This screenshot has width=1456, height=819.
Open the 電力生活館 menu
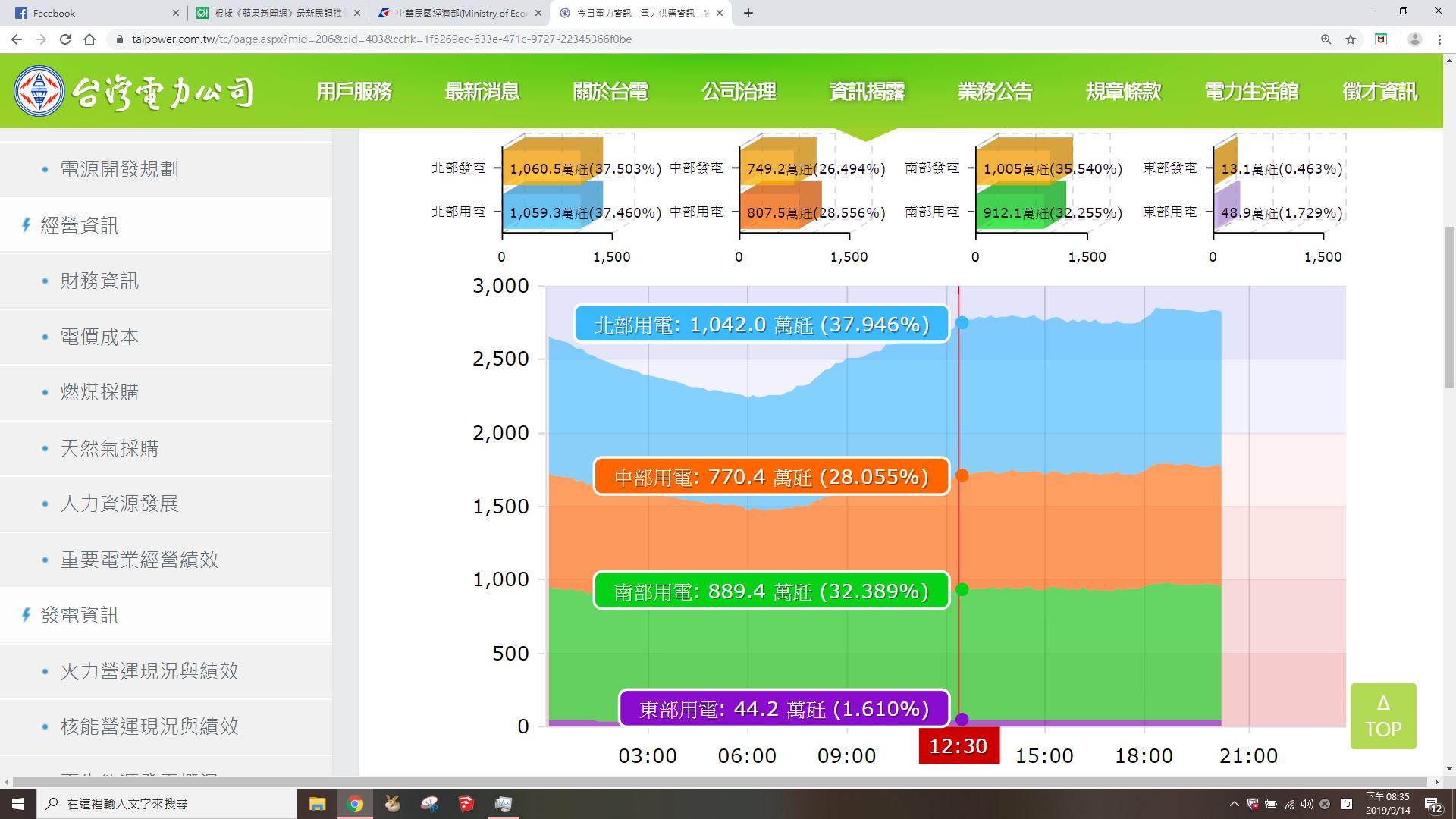pyautogui.click(x=1251, y=92)
